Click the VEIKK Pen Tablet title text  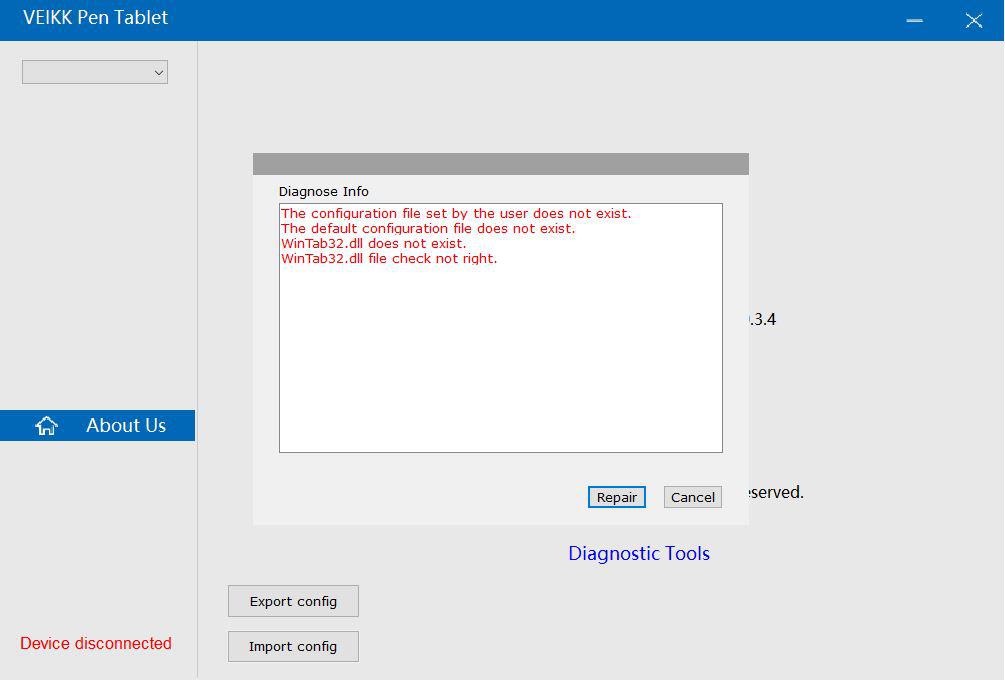(x=95, y=17)
